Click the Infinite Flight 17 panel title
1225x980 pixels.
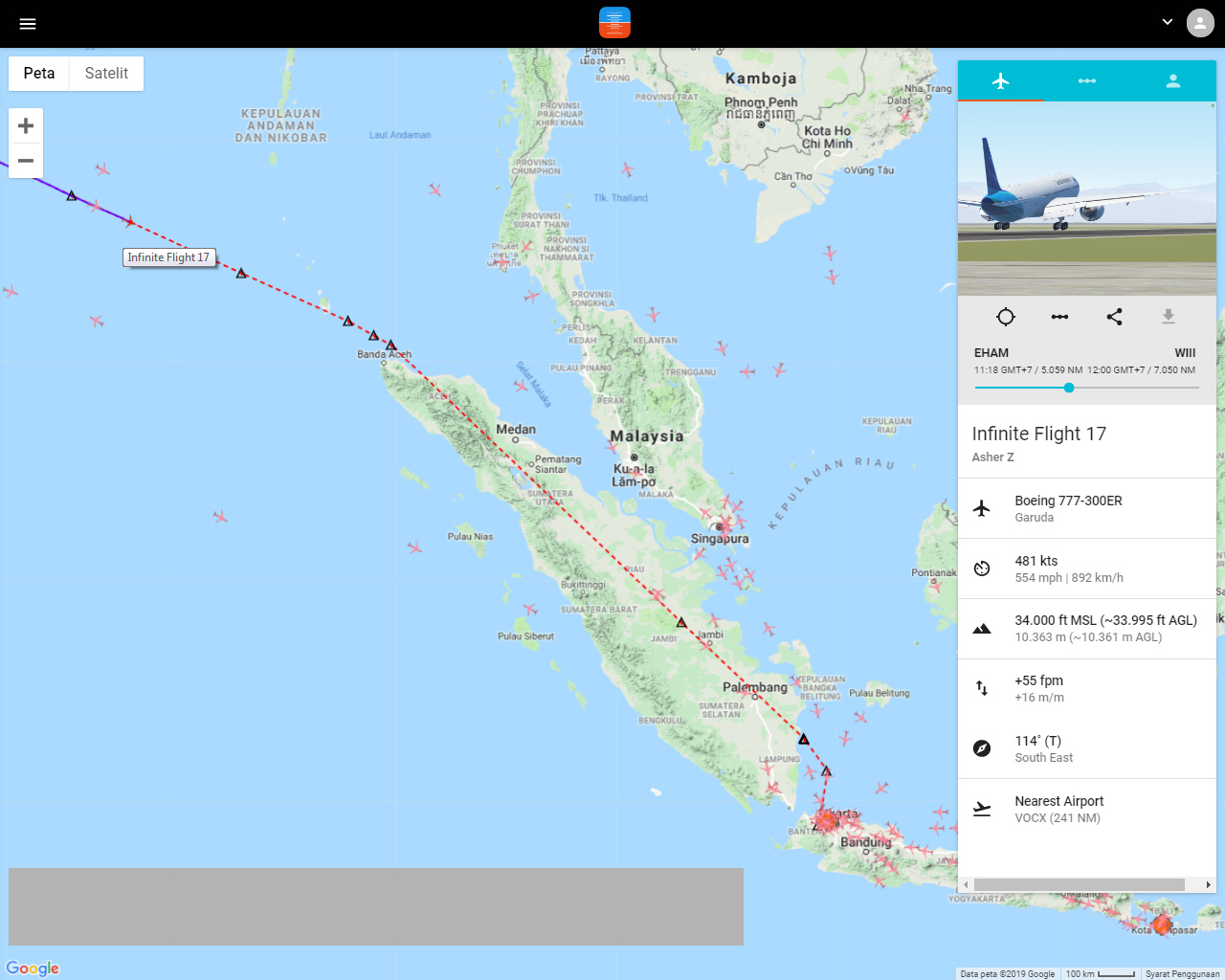[x=1039, y=434]
